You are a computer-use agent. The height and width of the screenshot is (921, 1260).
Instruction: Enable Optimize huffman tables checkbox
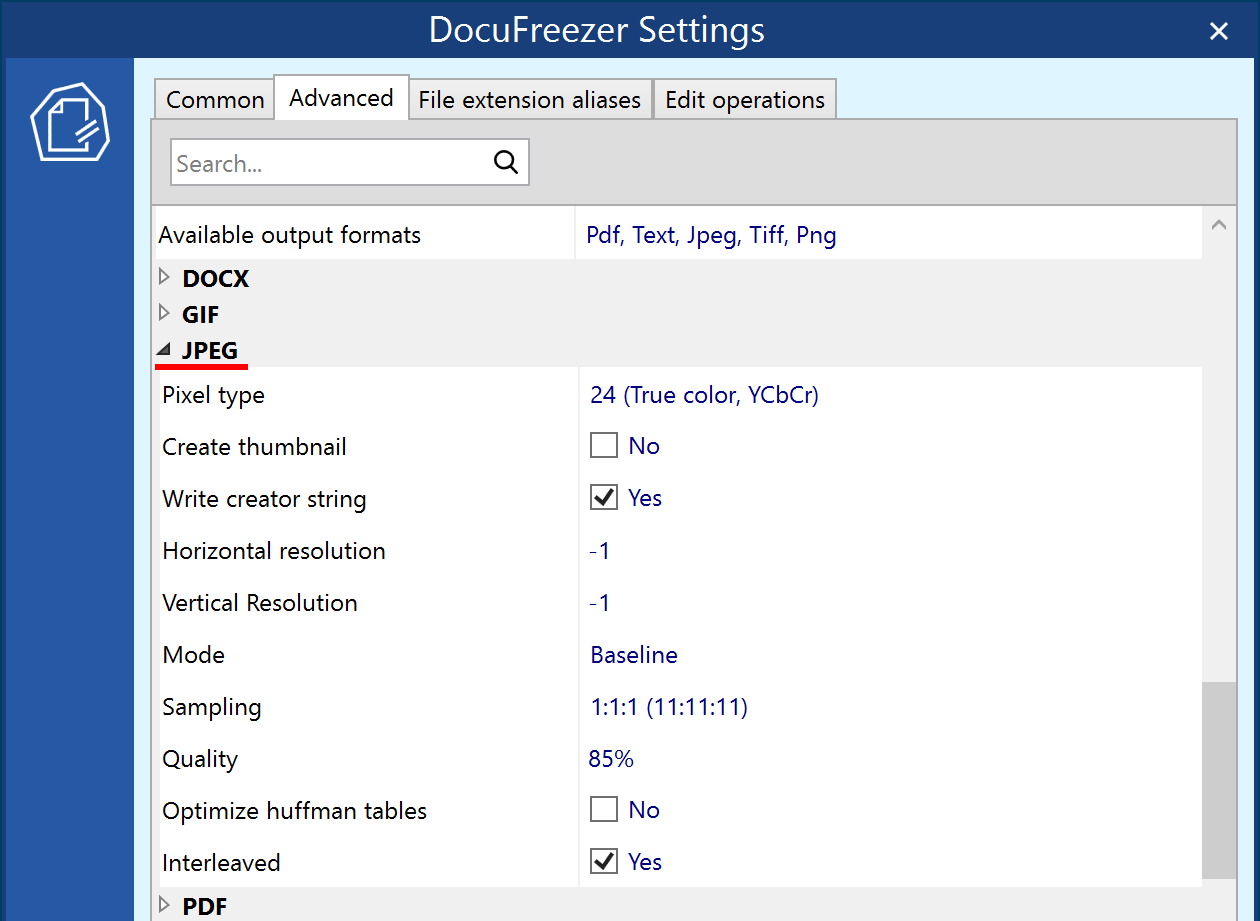[604, 810]
